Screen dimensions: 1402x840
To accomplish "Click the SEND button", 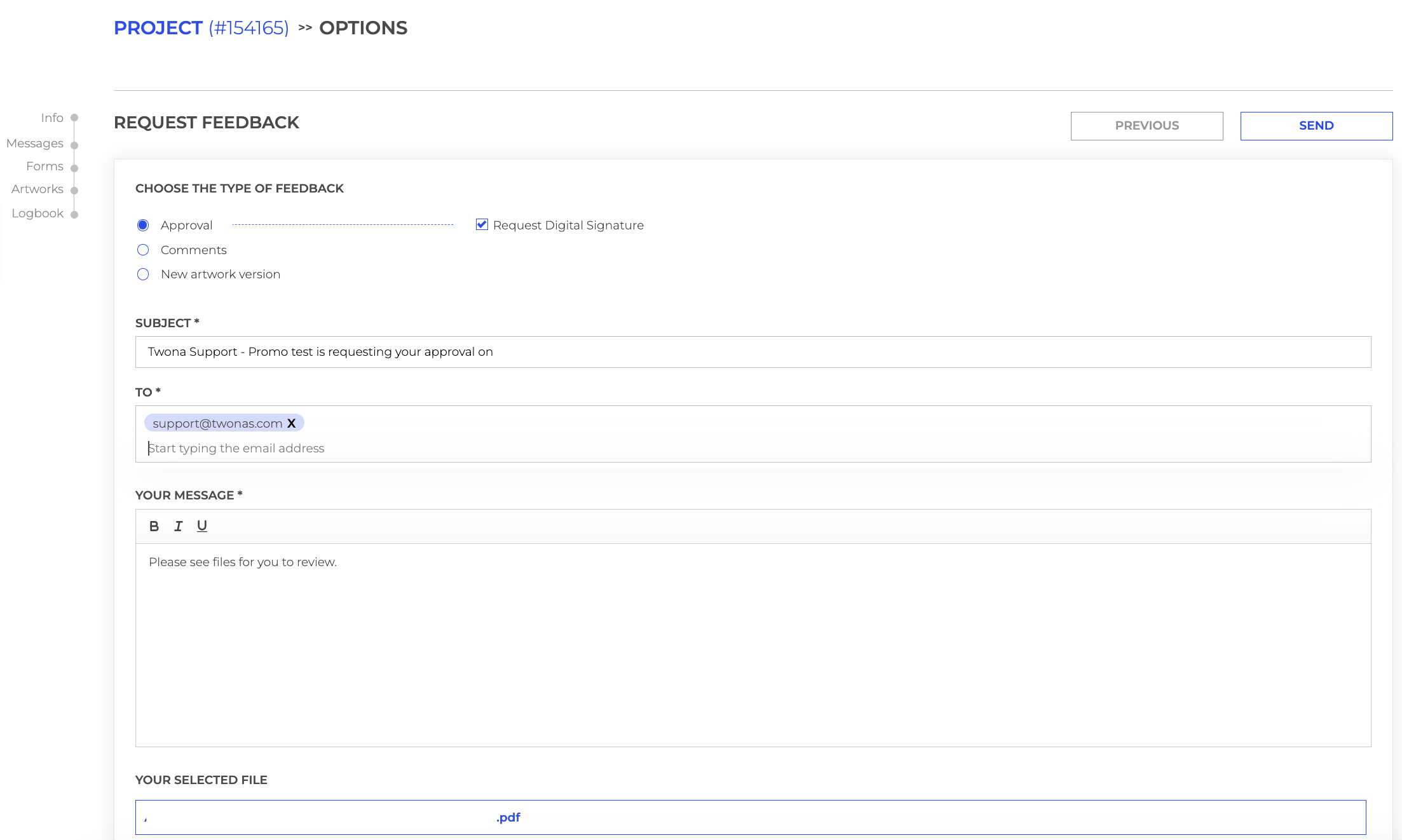I will click(x=1316, y=126).
